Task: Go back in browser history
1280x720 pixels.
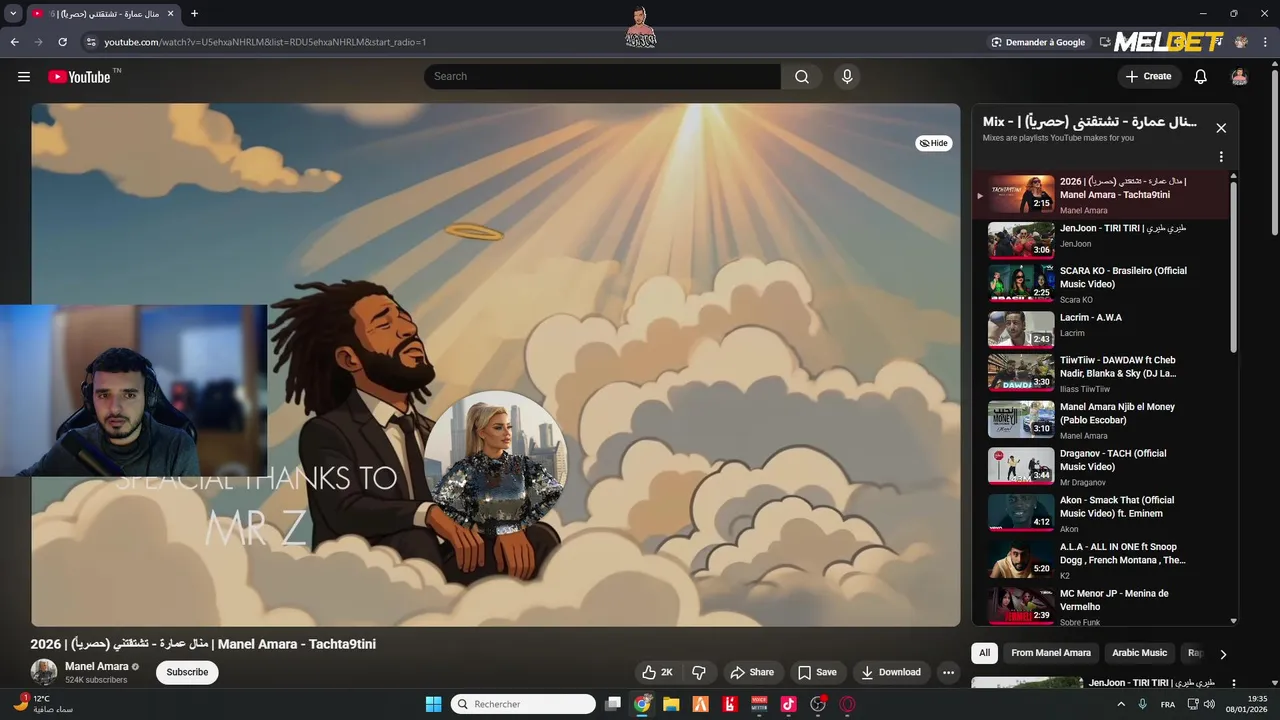Action: point(15,42)
